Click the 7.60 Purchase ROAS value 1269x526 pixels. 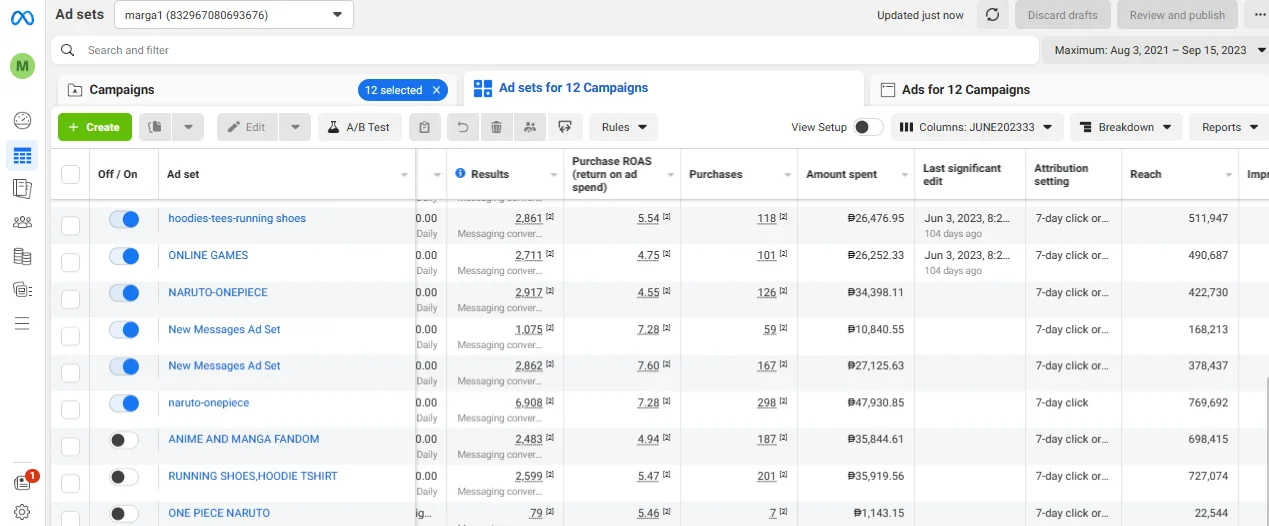(x=648, y=366)
